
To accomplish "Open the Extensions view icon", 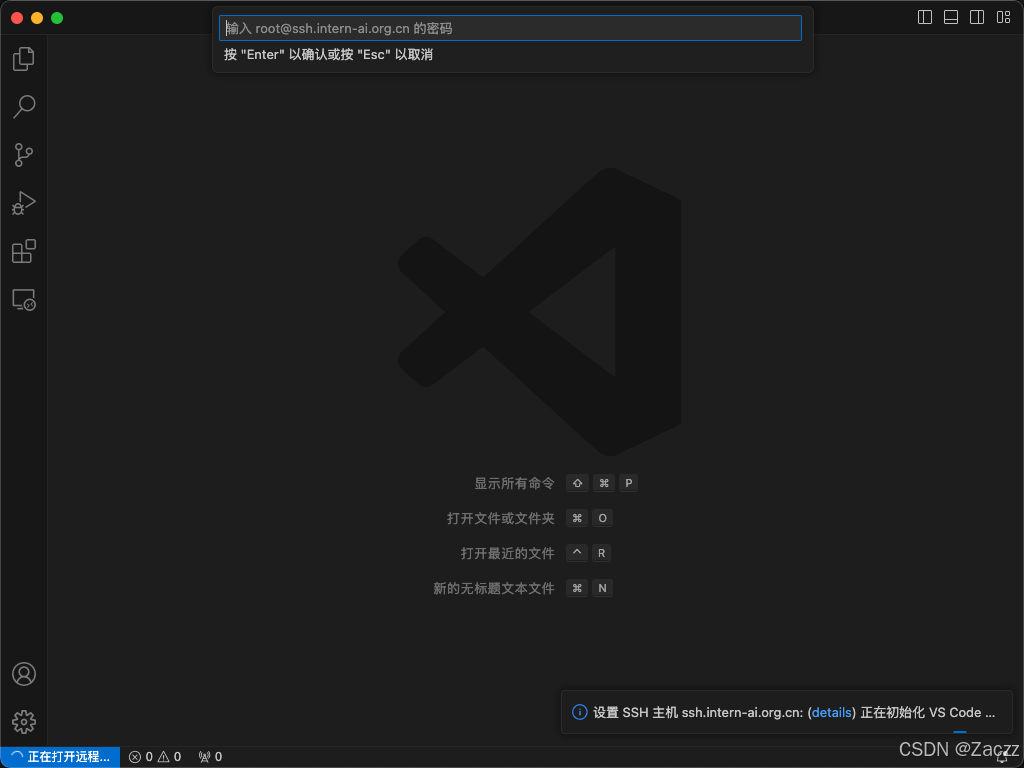I will [24, 251].
